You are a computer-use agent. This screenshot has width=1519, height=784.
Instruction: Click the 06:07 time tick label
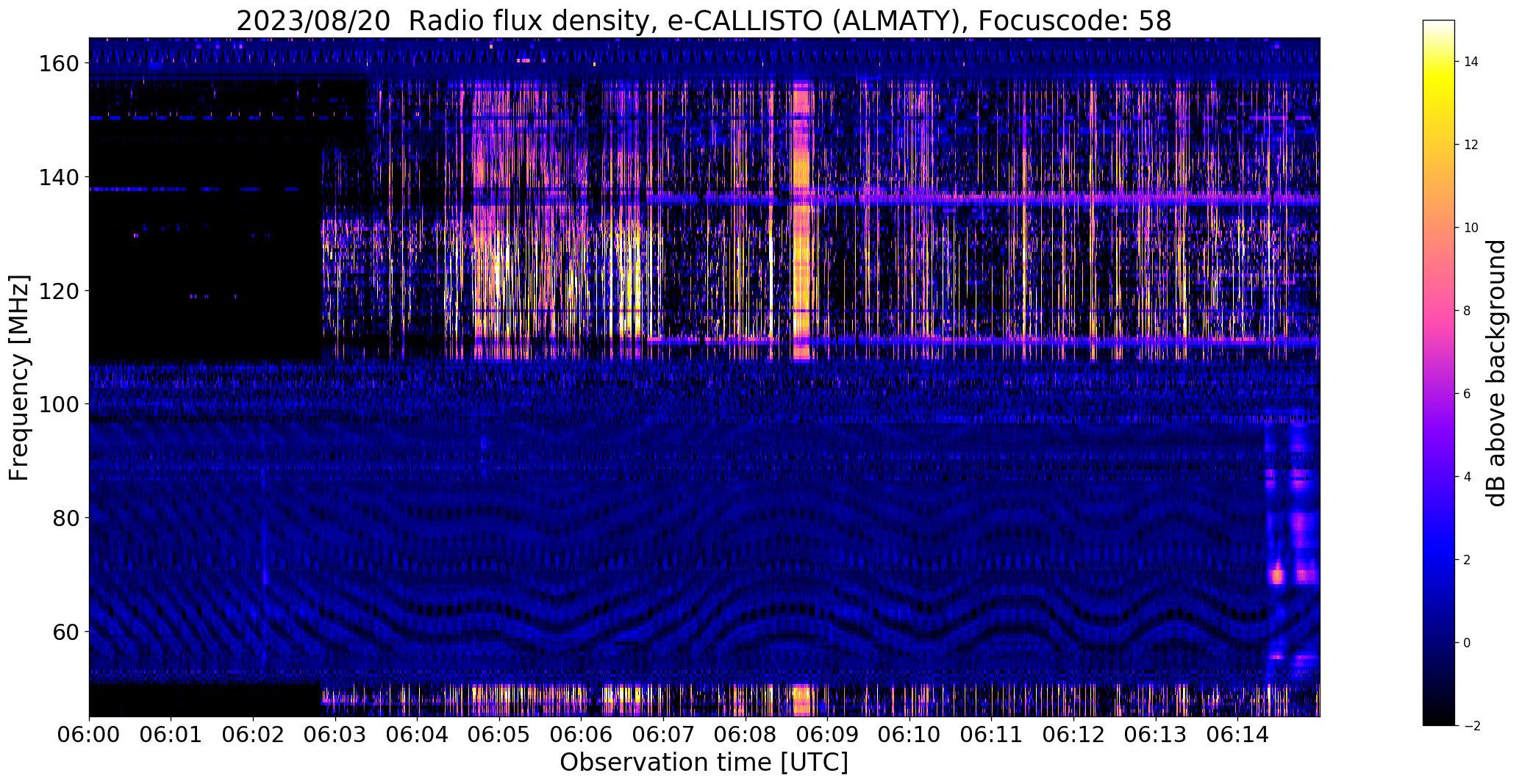click(x=663, y=735)
